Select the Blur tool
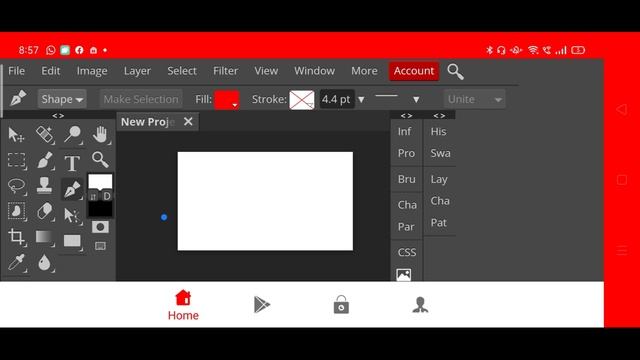 click(x=44, y=262)
